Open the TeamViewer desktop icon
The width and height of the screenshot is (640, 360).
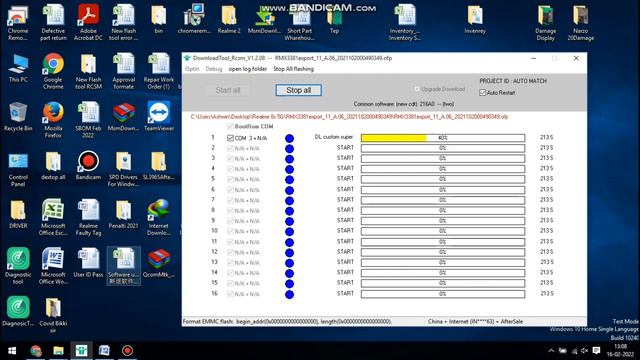pos(159,117)
